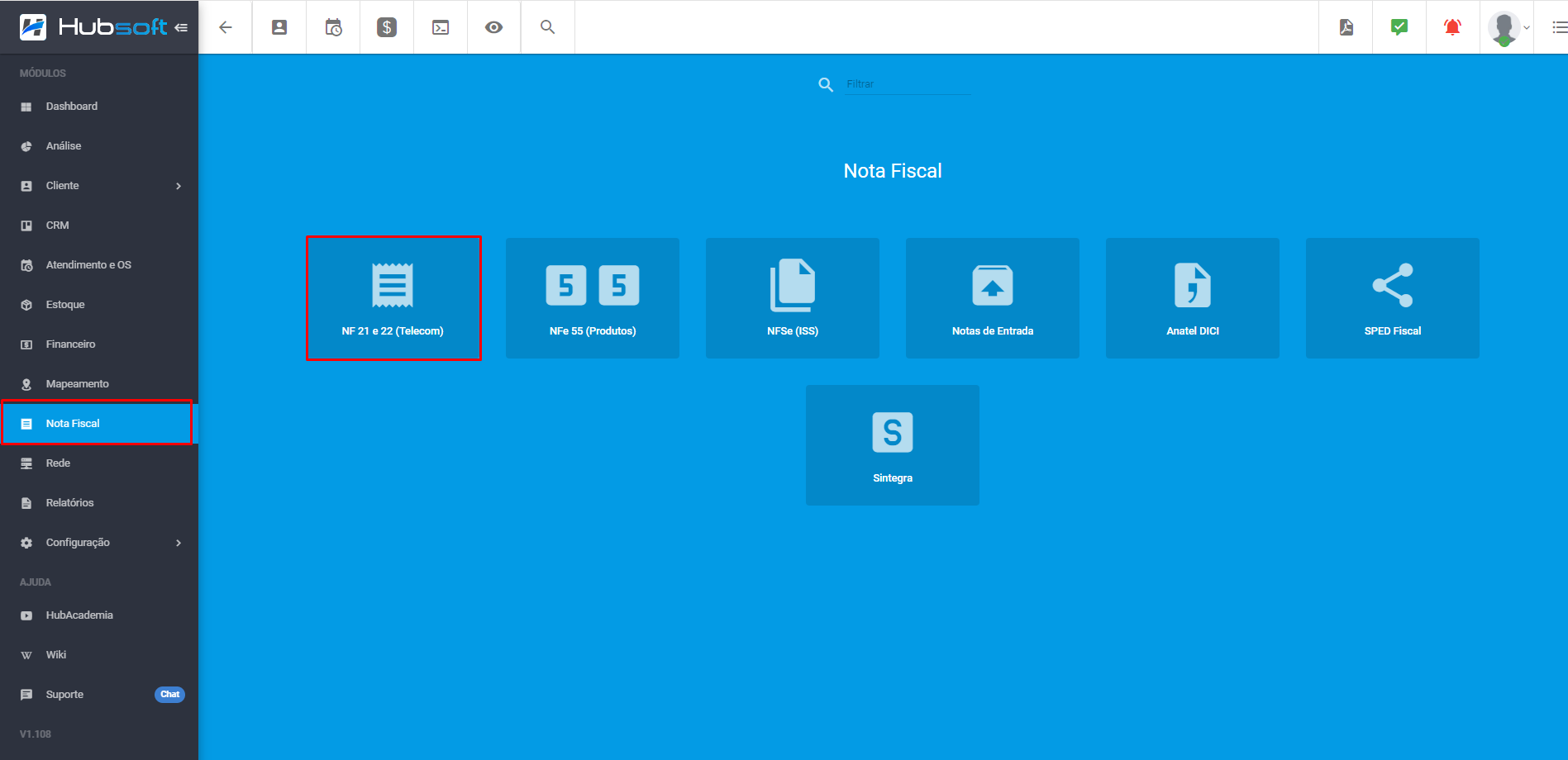Image resolution: width=1568 pixels, height=760 pixels.
Task: Expand the Cliente submenu chevron
Action: [x=179, y=186]
